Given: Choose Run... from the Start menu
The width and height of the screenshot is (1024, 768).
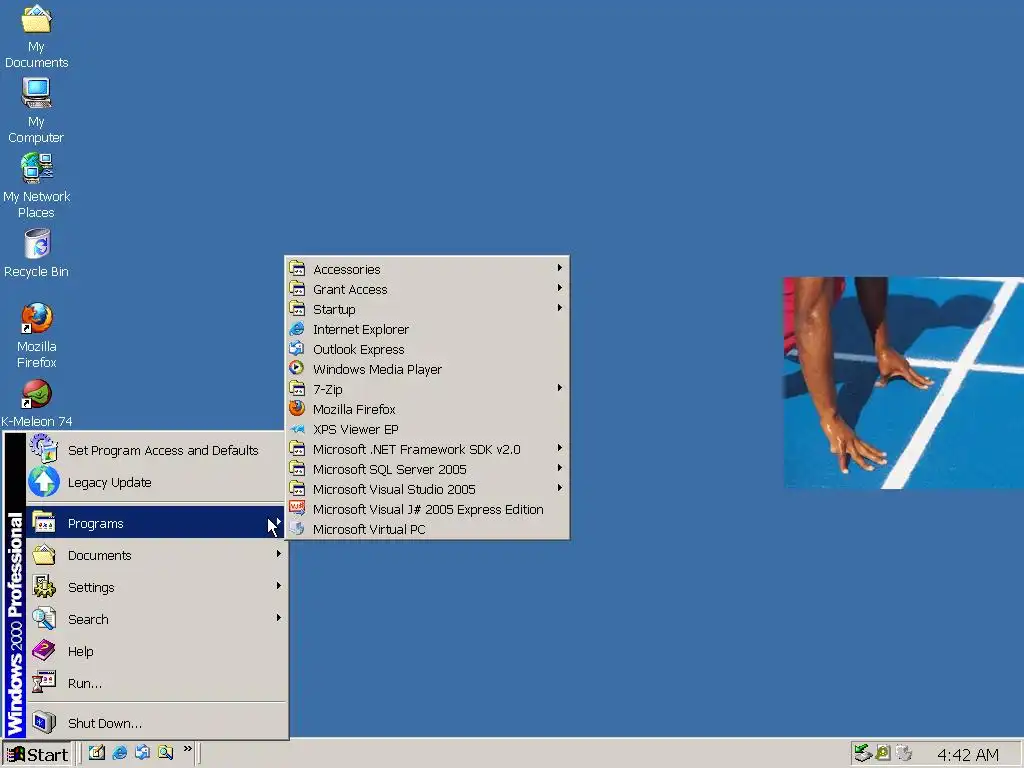Looking at the screenshot, I should point(155,682).
